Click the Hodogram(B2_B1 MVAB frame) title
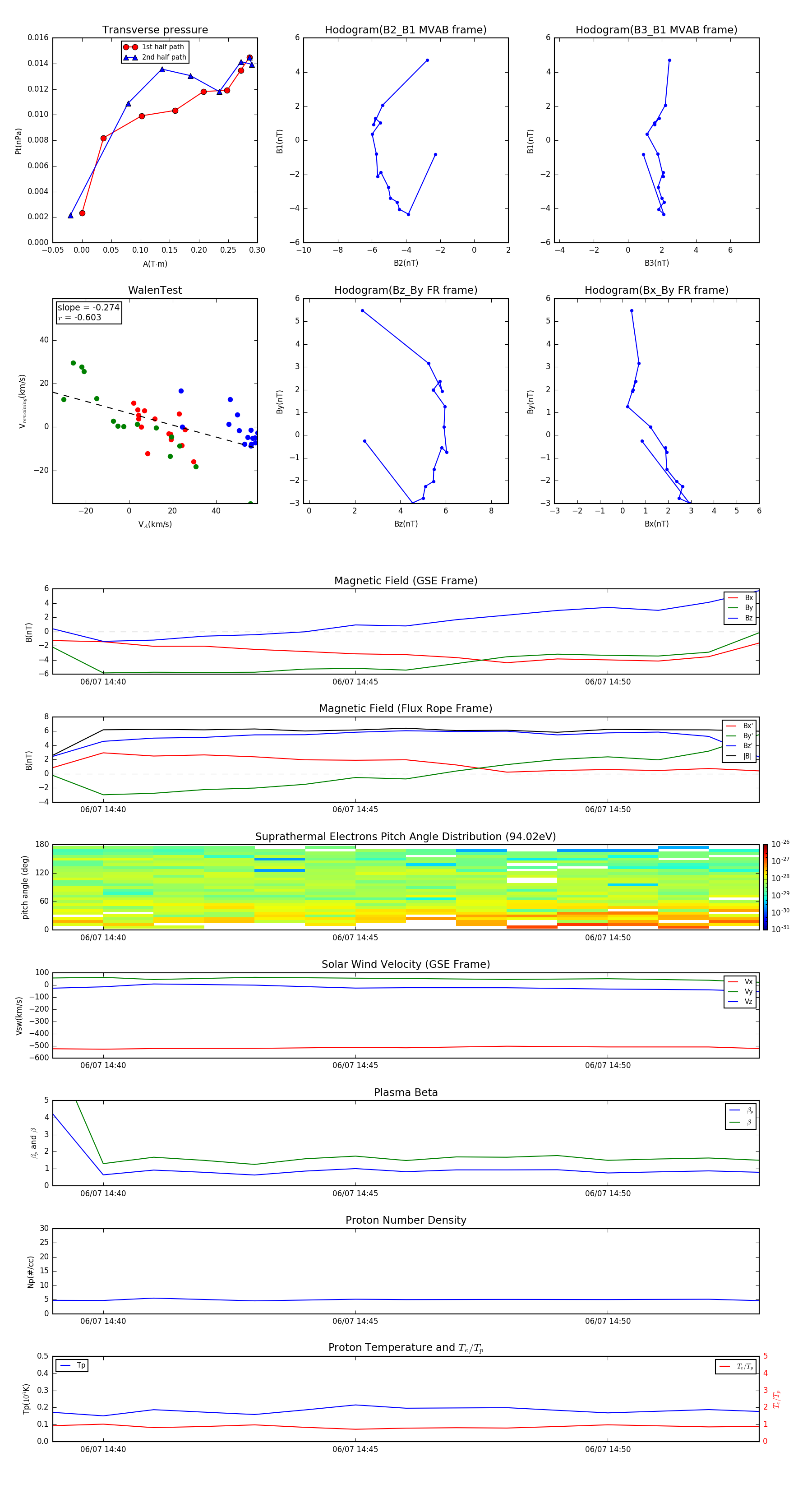The width and height of the screenshot is (812, 1489). (x=406, y=30)
